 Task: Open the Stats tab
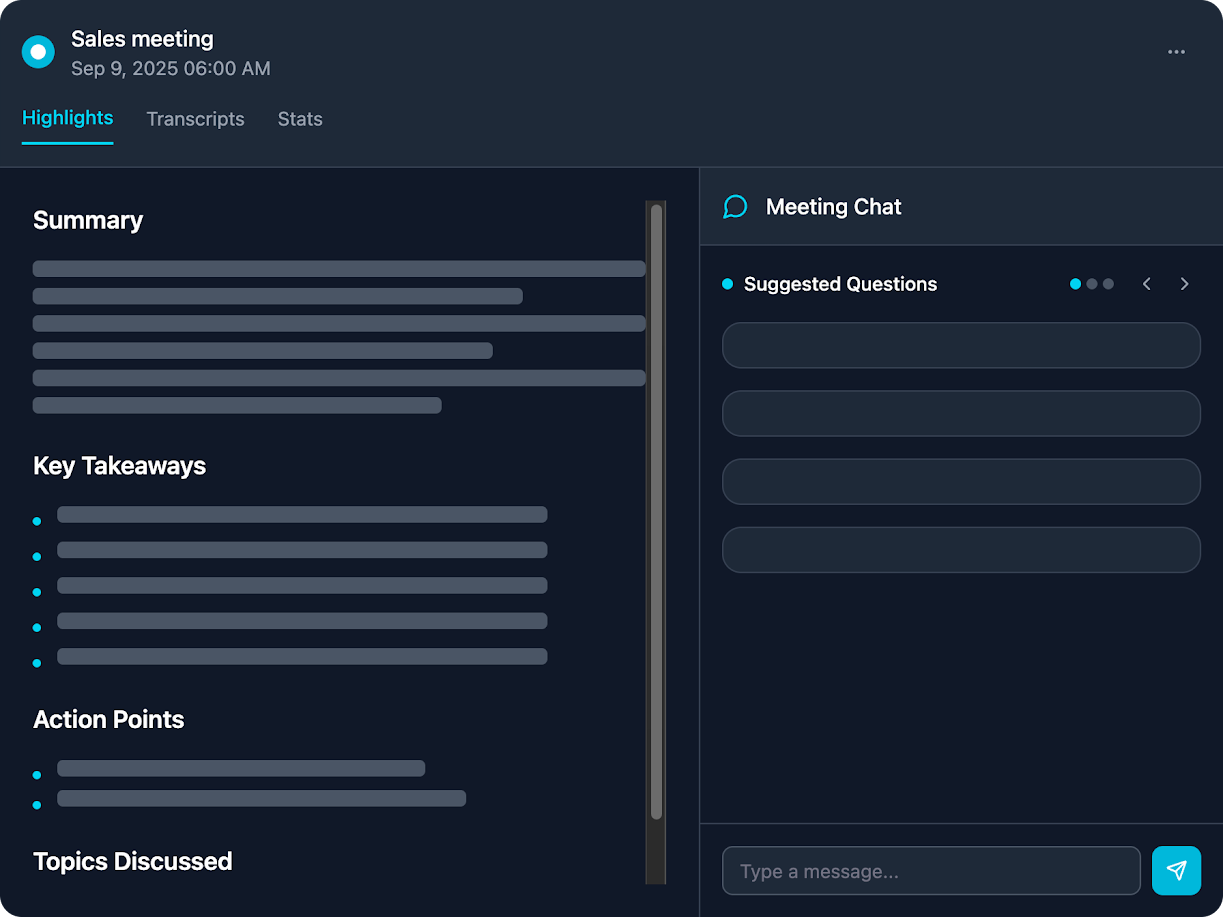300,119
